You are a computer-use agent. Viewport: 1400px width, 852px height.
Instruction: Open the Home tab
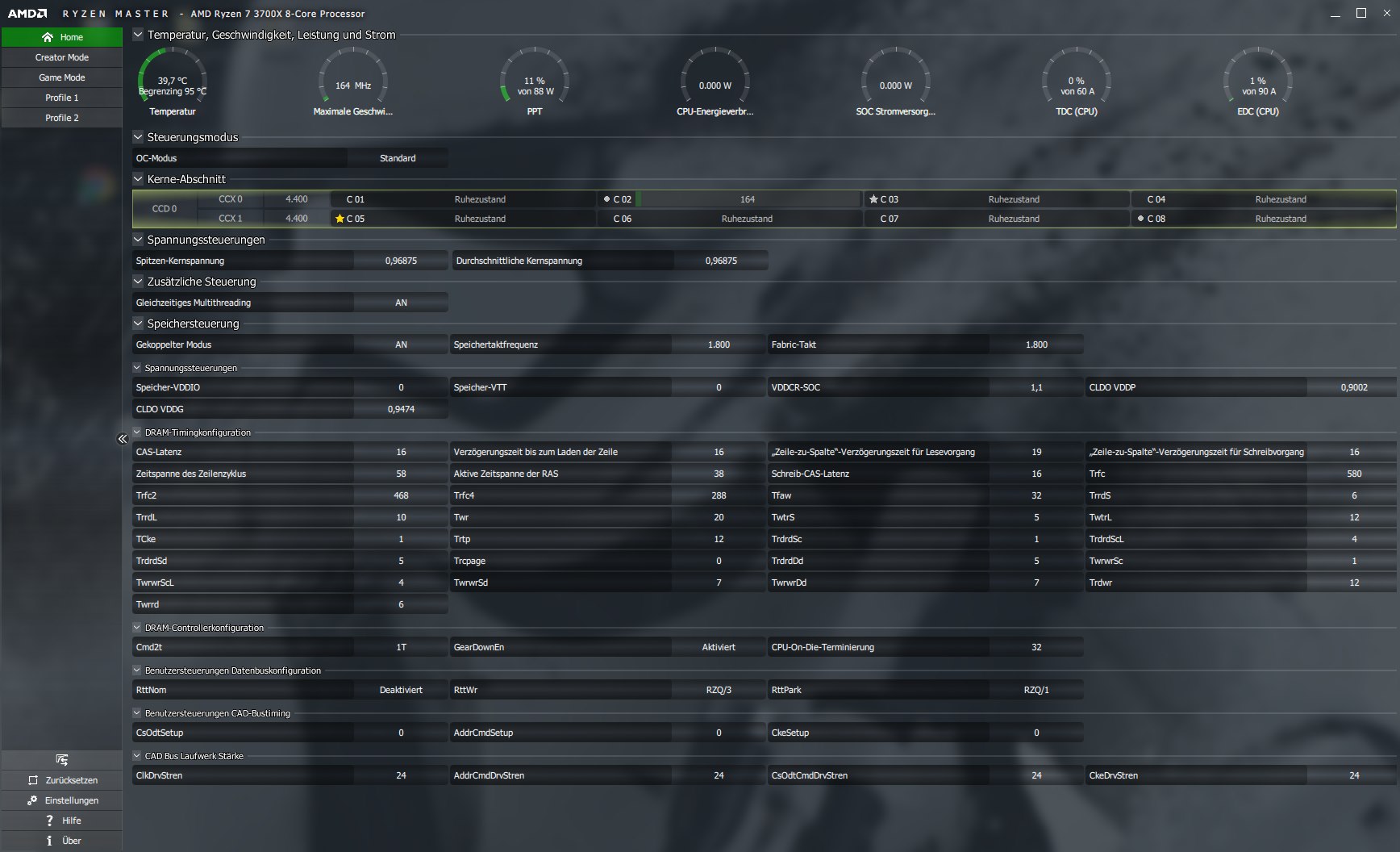62,37
